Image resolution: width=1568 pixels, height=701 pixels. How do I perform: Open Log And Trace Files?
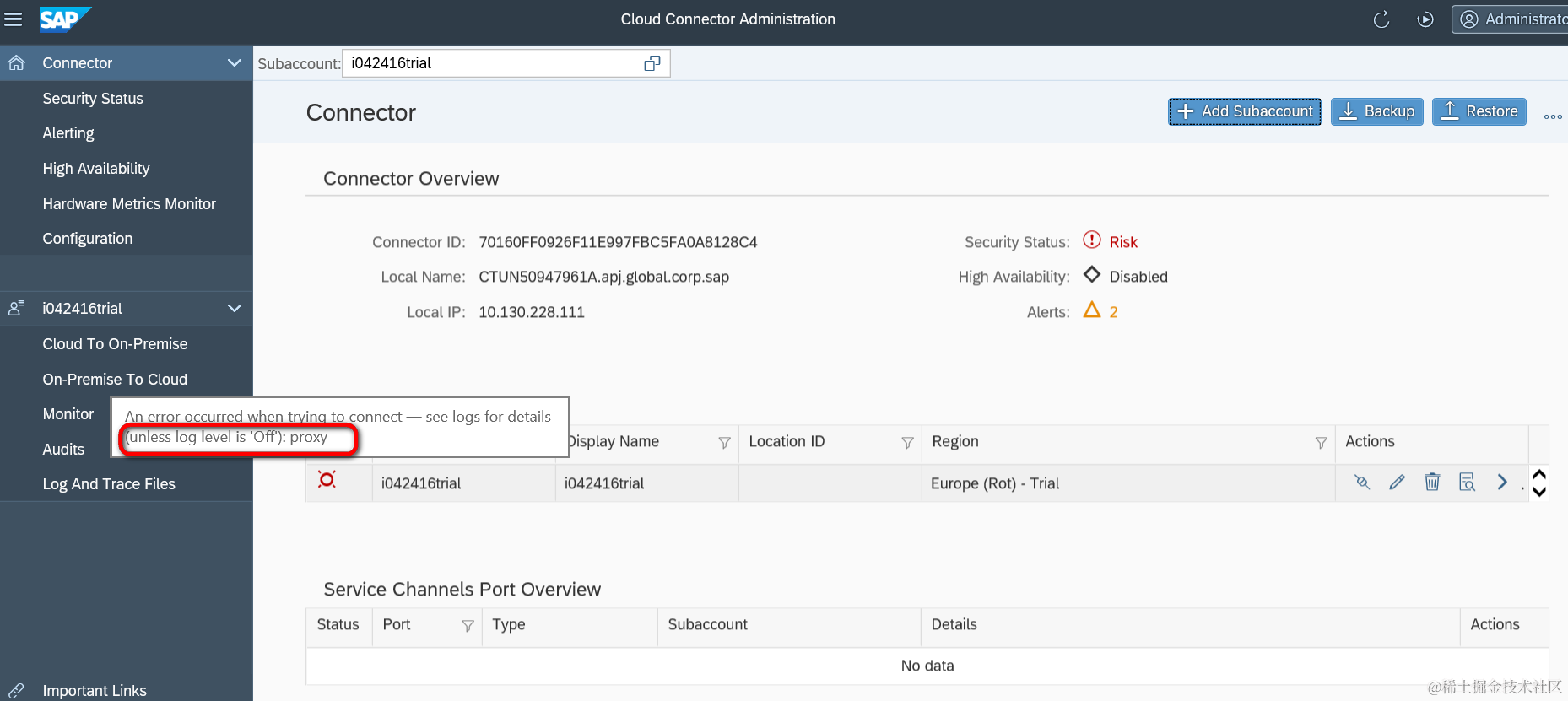pos(109,484)
